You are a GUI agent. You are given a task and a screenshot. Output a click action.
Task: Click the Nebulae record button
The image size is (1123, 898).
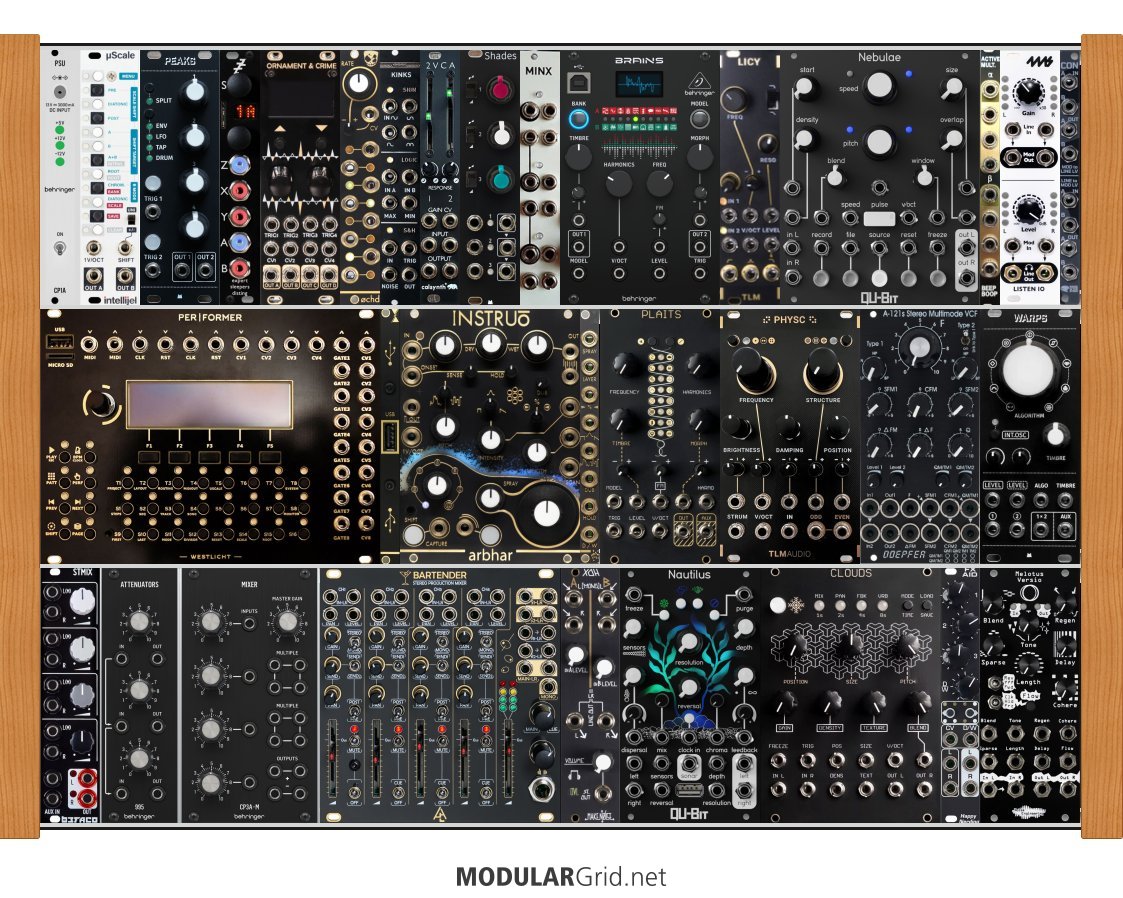[x=821, y=278]
